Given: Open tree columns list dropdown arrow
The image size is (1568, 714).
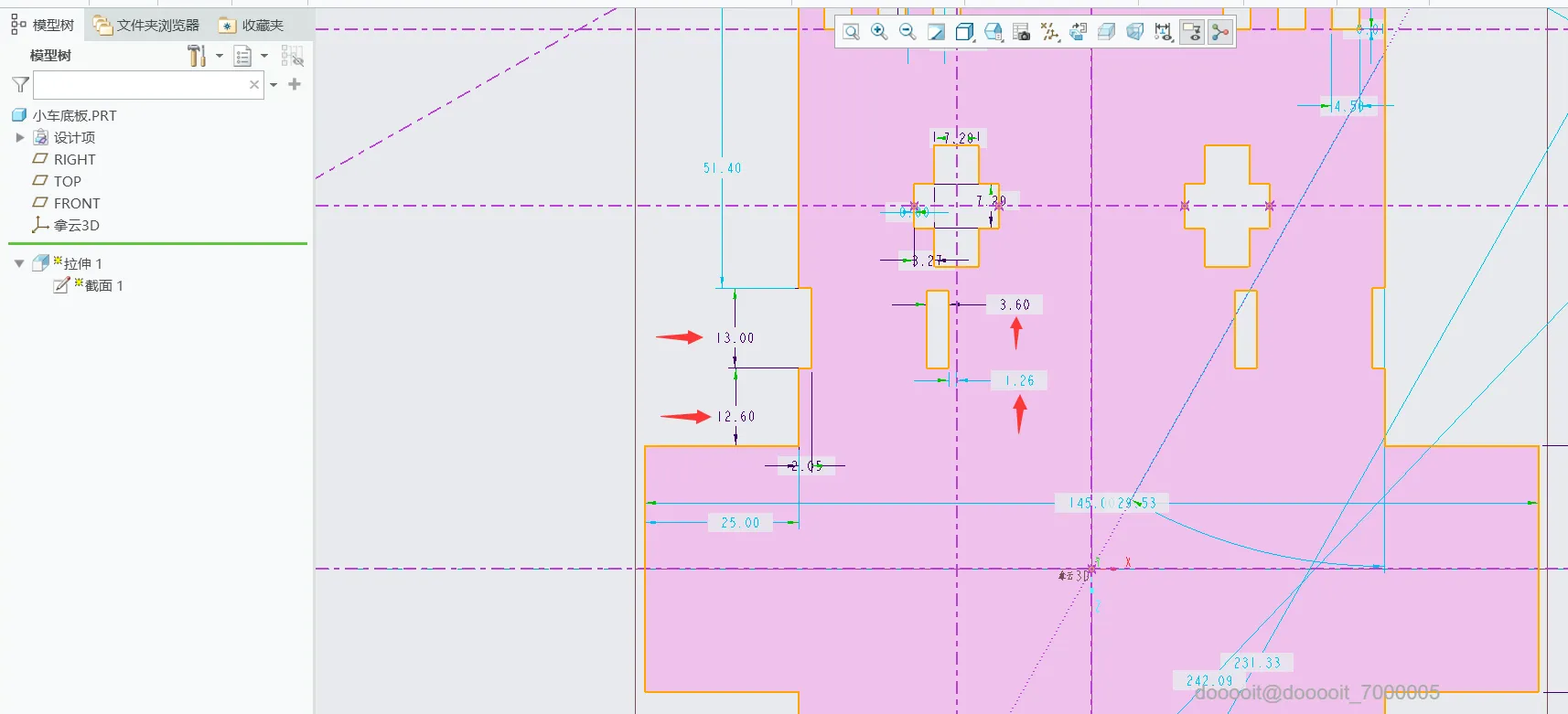Looking at the screenshot, I should pos(264,56).
